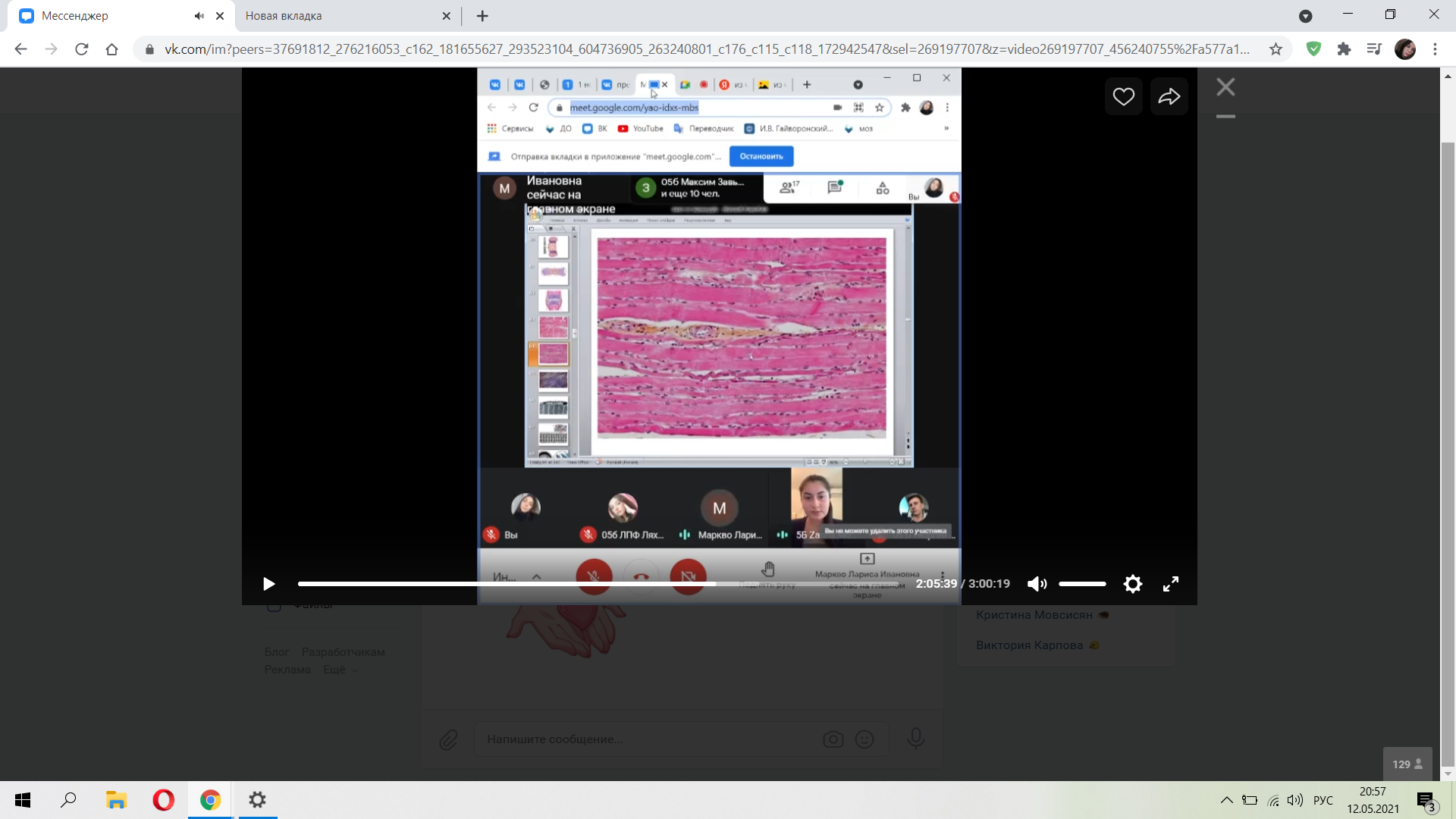Open Реклама footer link
This screenshot has height=819, width=1456.
click(287, 670)
